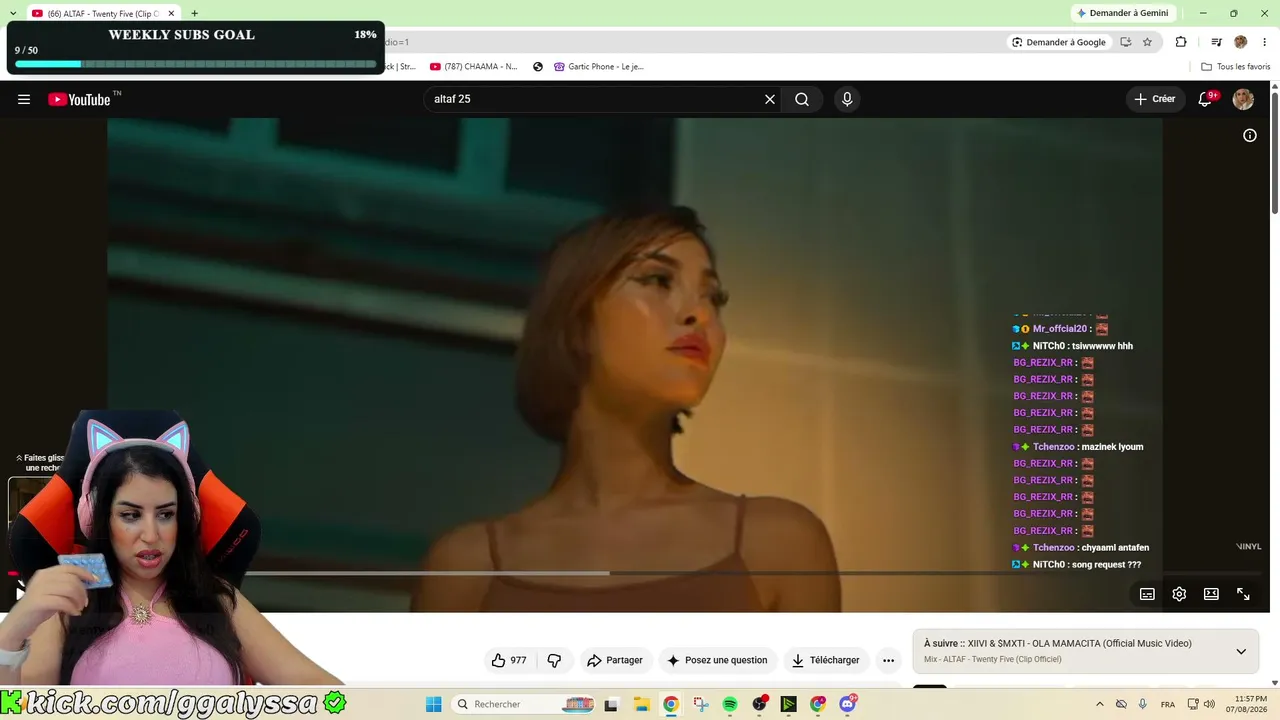1280x720 pixels.
Task: Select the ALTAF - Twenty Five tab
Action: tap(103, 14)
